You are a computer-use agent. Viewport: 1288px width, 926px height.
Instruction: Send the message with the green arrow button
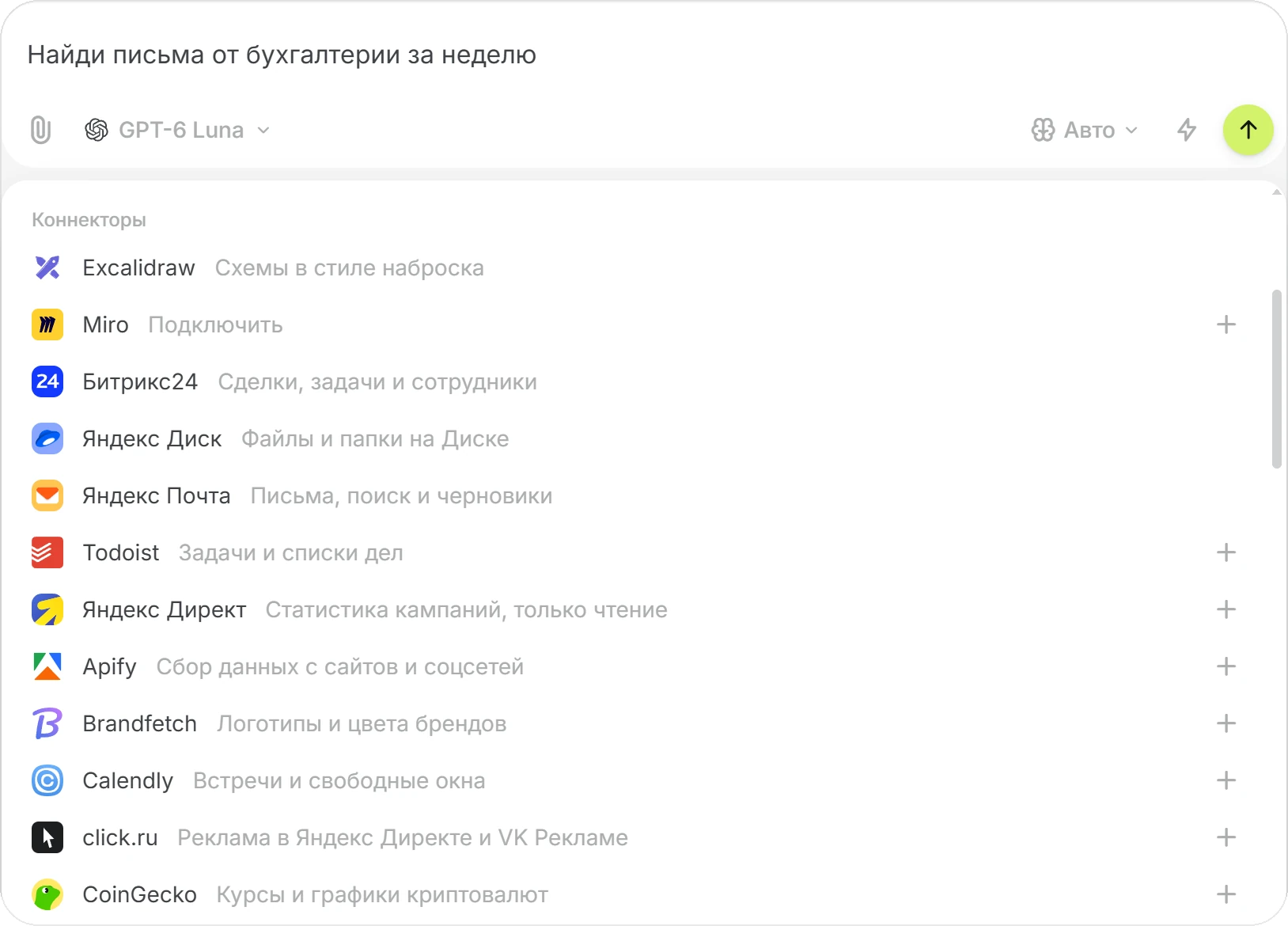click(1248, 130)
